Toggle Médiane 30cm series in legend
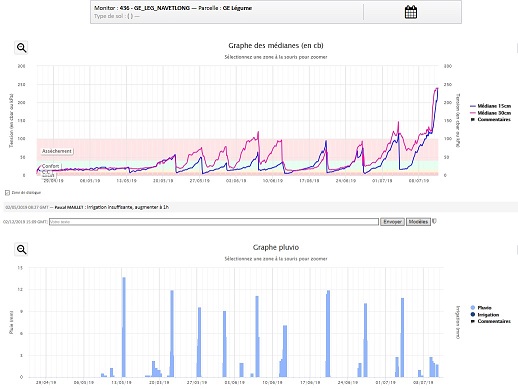Viewport: 518px width, 389px height. [x=490, y=113]
